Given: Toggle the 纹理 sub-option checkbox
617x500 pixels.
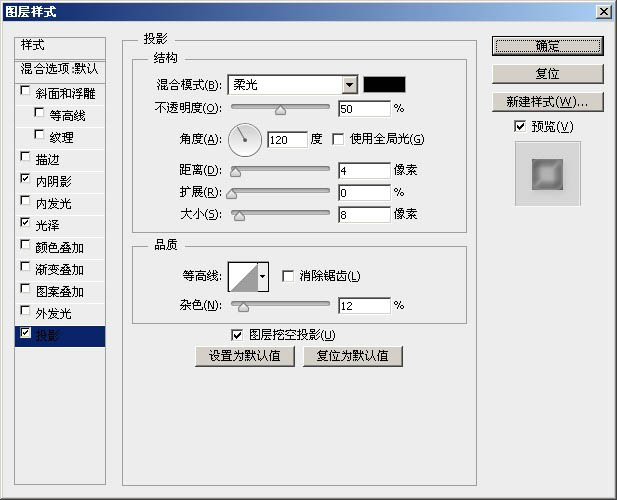Looking at the screenshot, I should [x=39, y=135].
